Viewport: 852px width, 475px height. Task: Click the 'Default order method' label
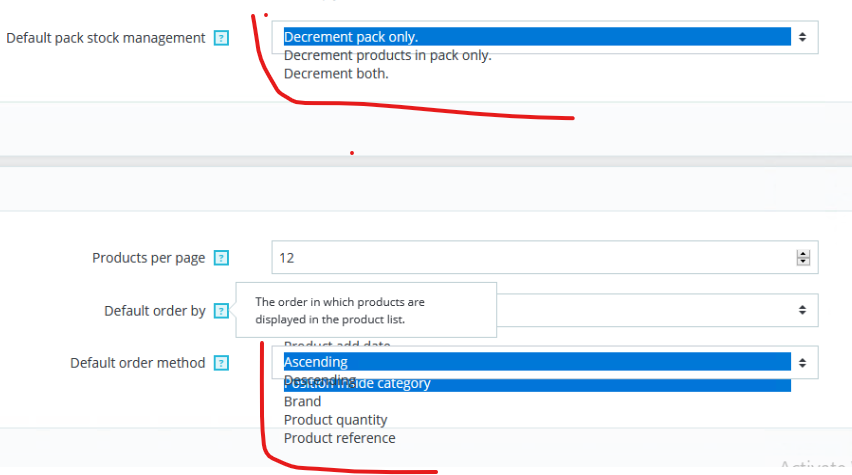[x=137, y=363]
